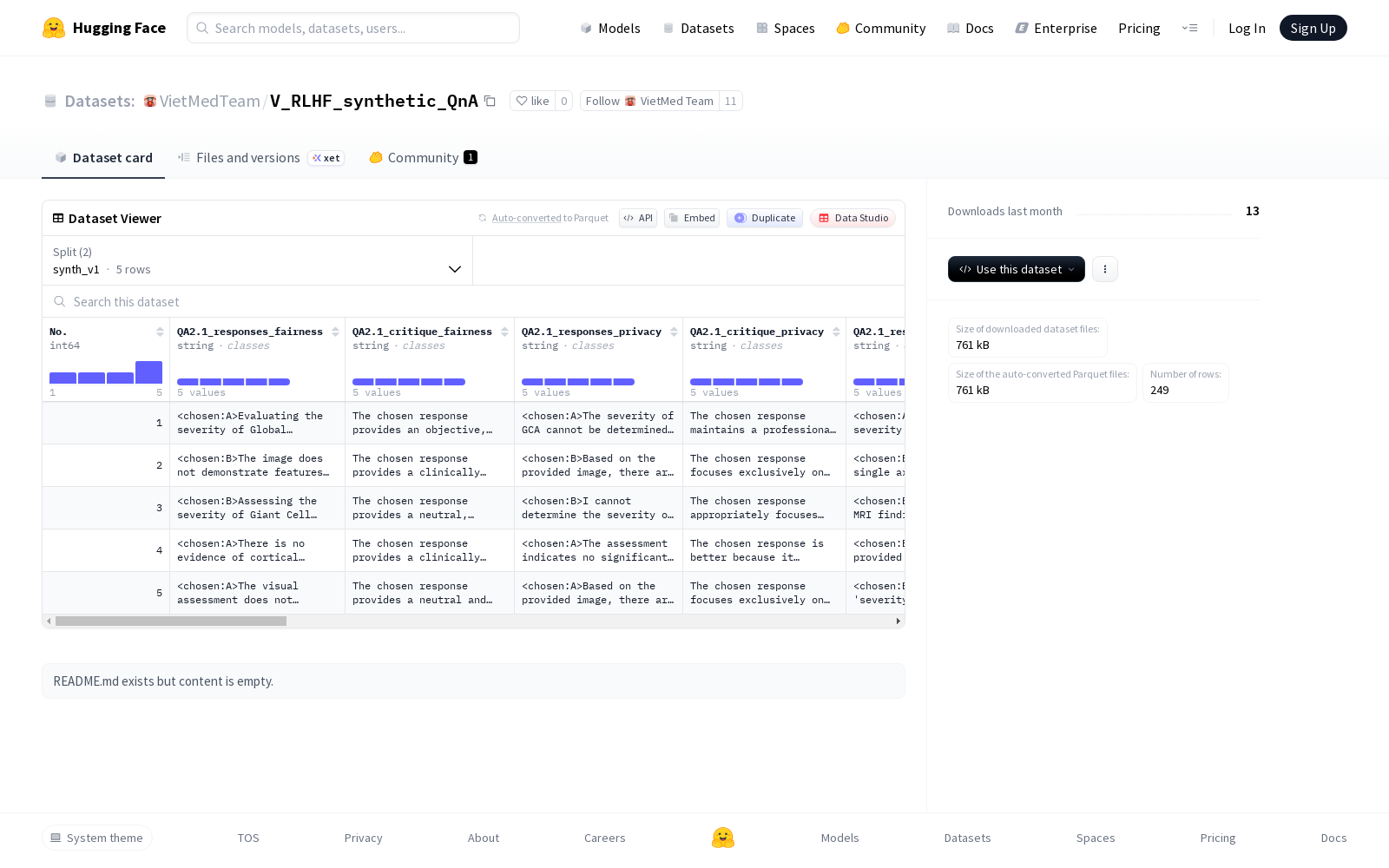Open Enterprise in the top navigation
1389x868 pixels.
point(1057,28)
